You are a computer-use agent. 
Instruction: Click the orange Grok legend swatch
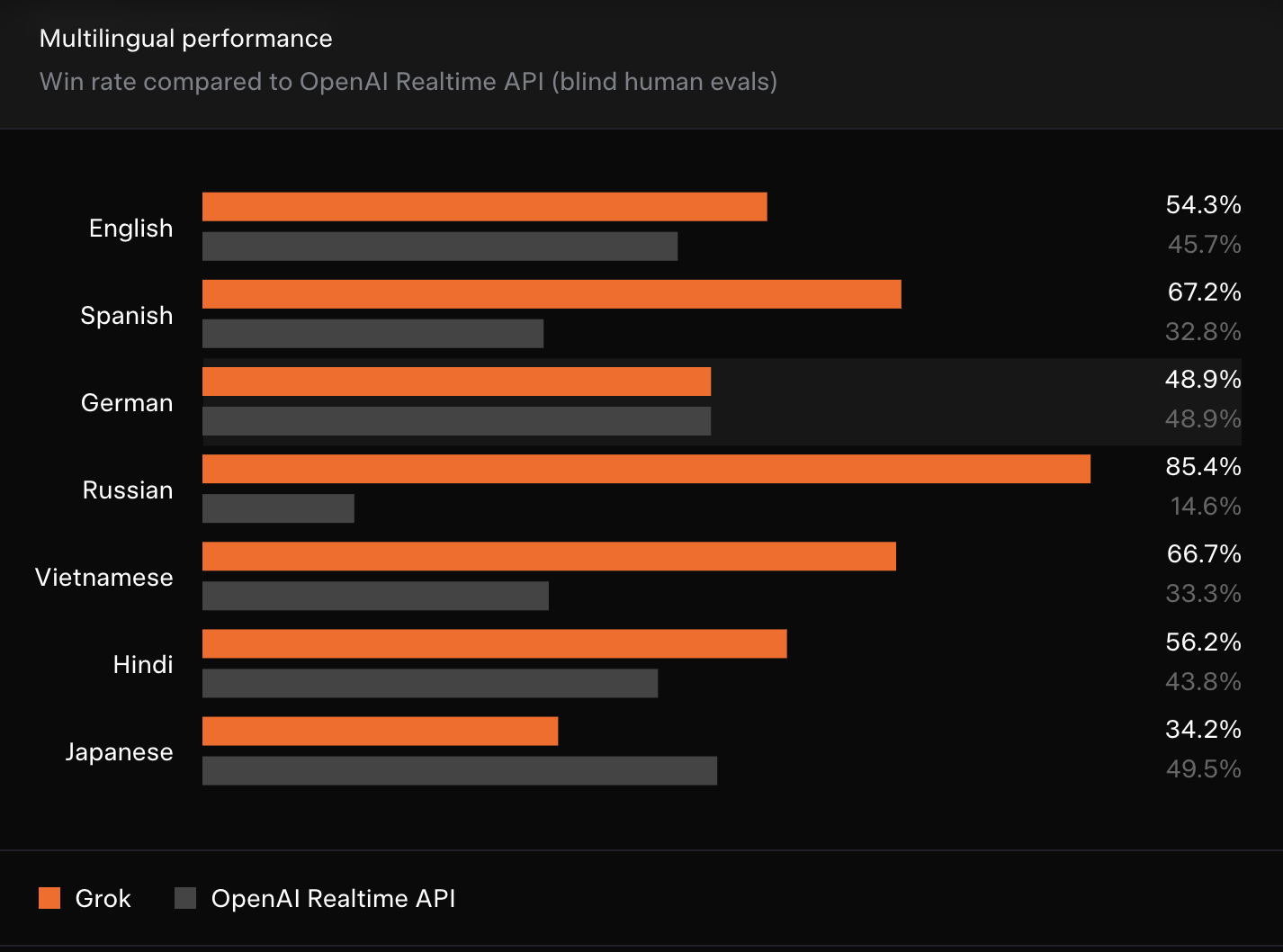point(49,898)
